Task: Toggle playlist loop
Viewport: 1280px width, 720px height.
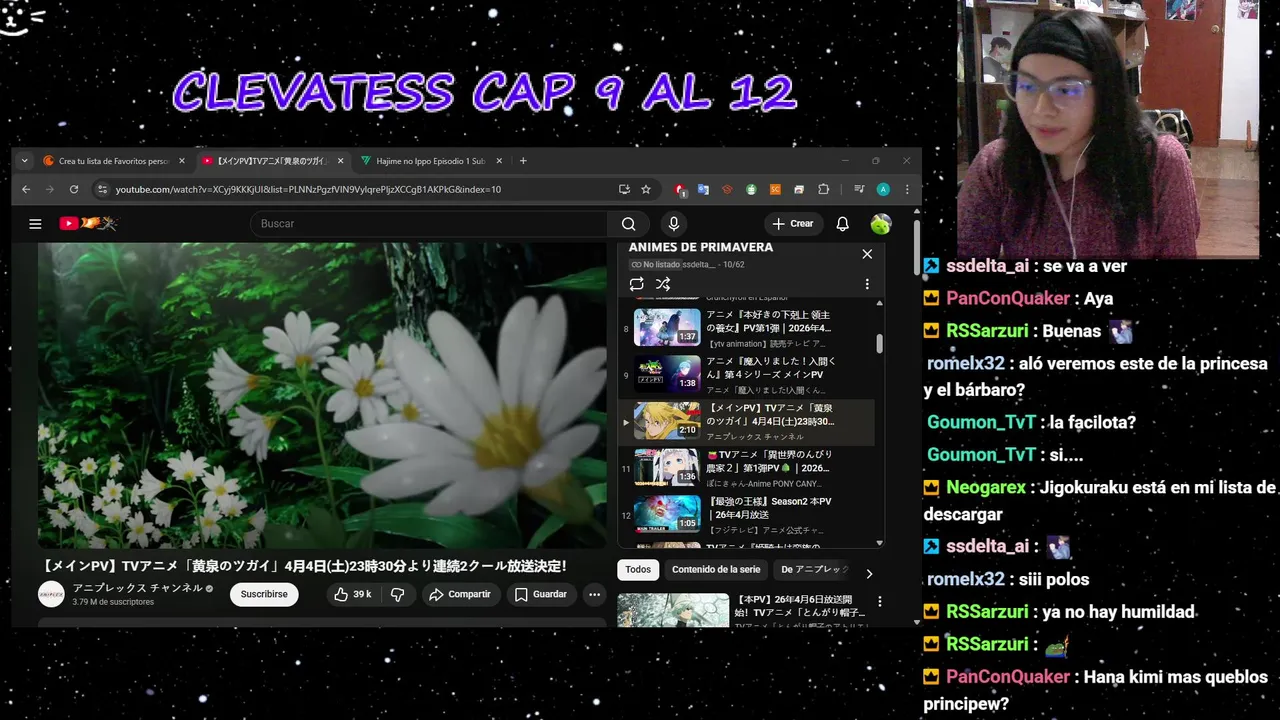Action: tap(637, 284)
